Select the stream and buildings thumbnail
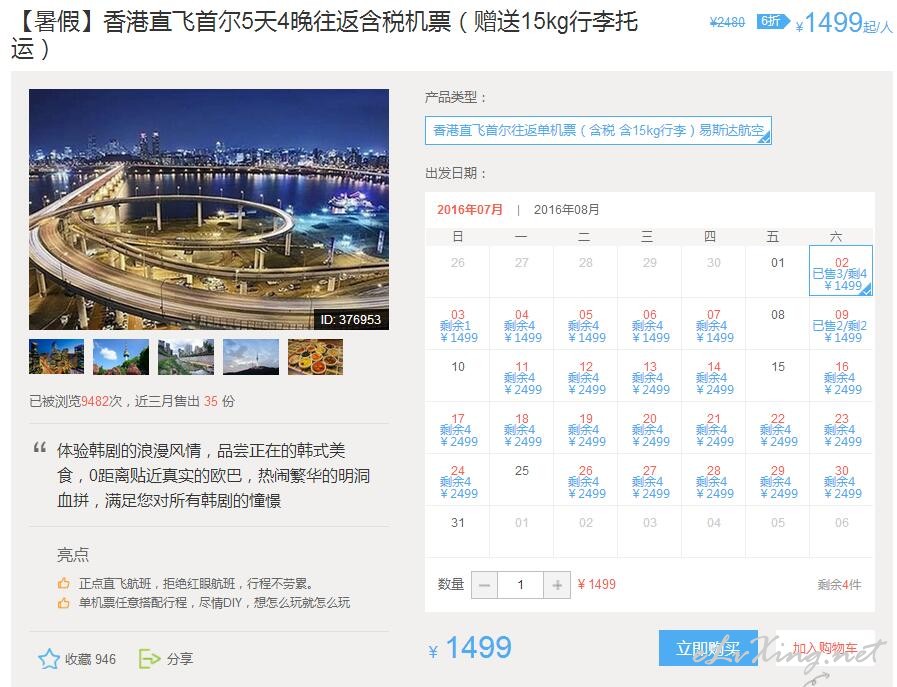Viewport: 897px width, 687px height. click(186, 357)
